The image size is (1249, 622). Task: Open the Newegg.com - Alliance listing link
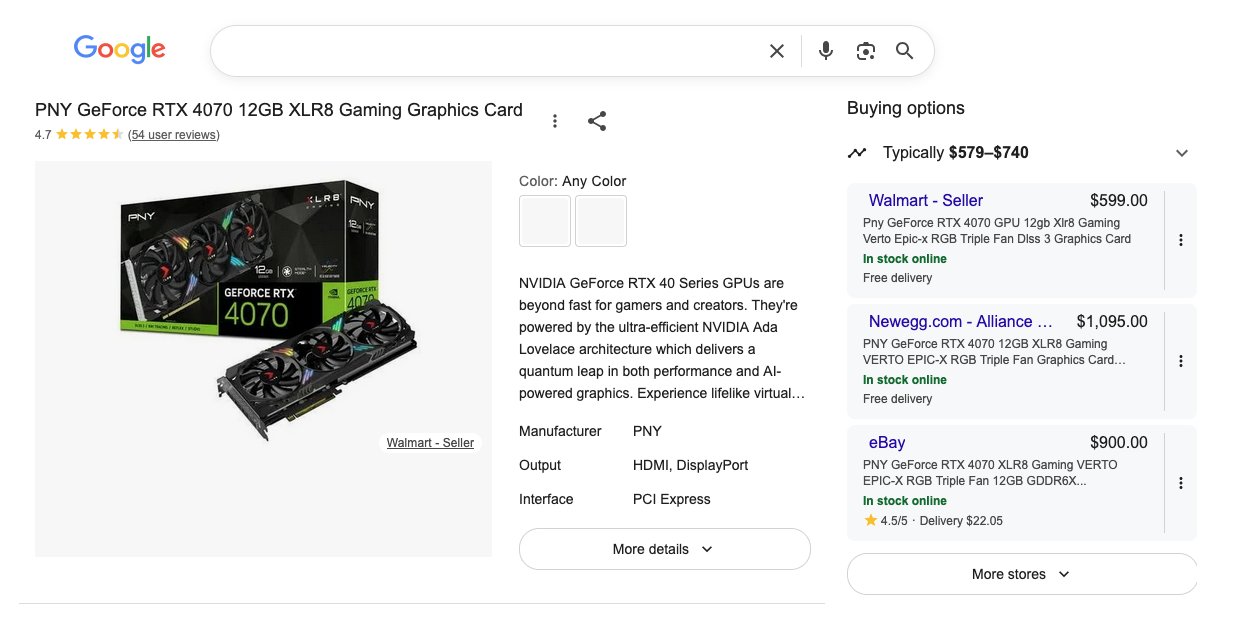[x=960, y=322]
